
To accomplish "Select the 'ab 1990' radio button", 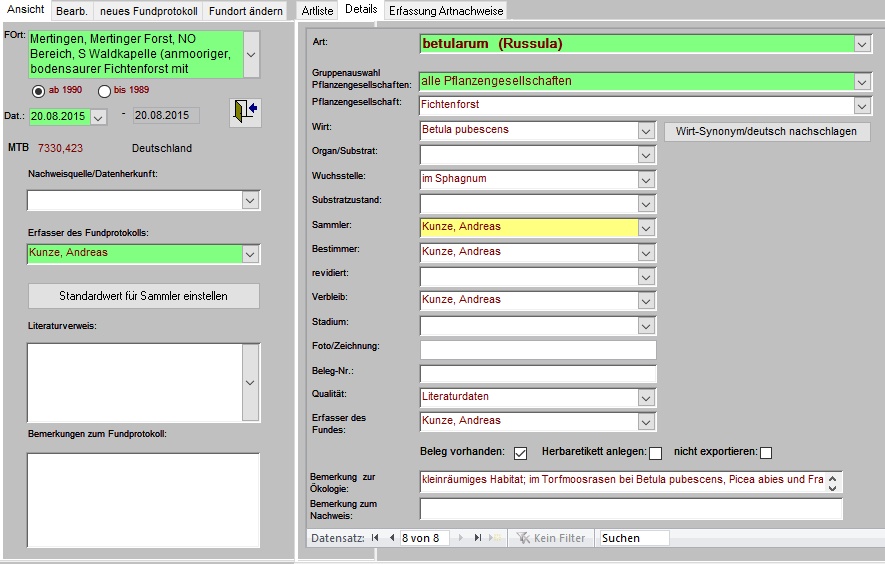I will [x=39, y=91].
